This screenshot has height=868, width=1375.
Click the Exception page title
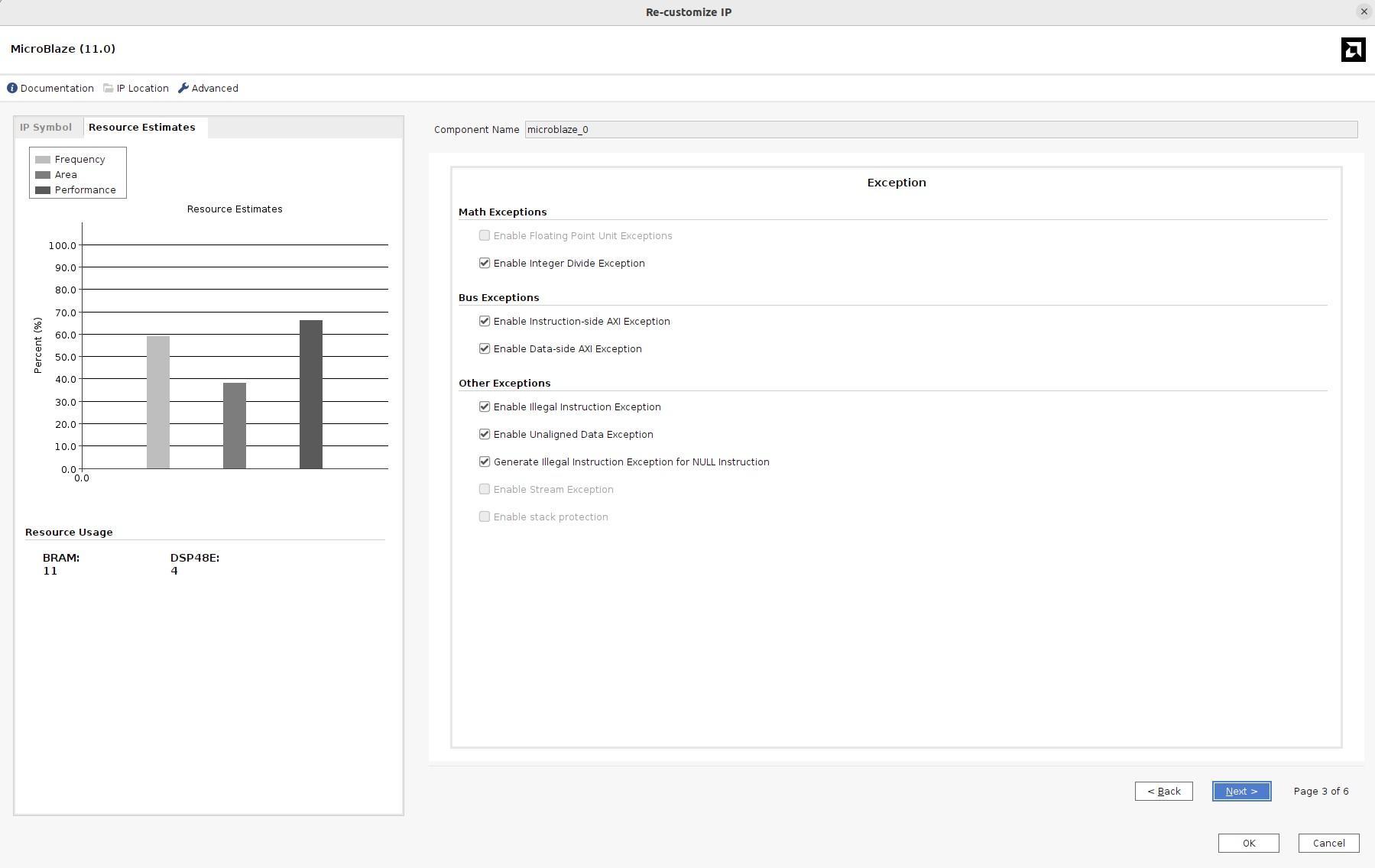897,183
